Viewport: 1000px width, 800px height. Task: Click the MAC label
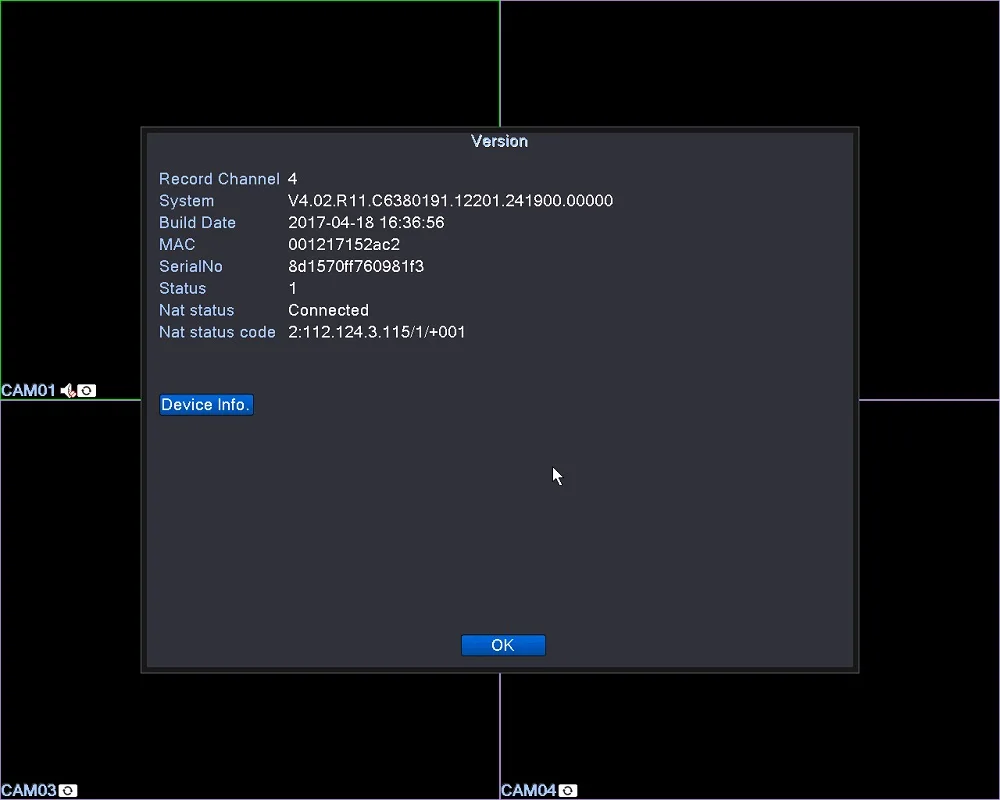tap(177, 244)
